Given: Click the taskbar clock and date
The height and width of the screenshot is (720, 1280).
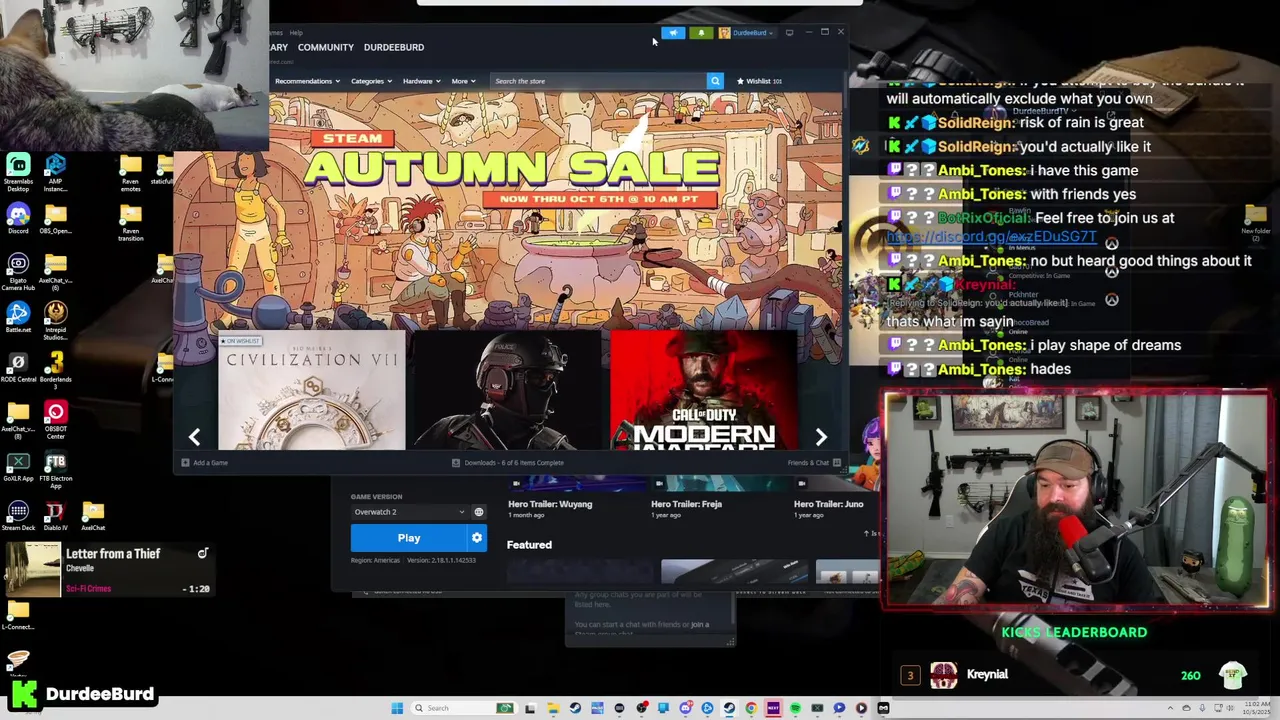Looking at the screenshot, I should tap(1258, 708).
